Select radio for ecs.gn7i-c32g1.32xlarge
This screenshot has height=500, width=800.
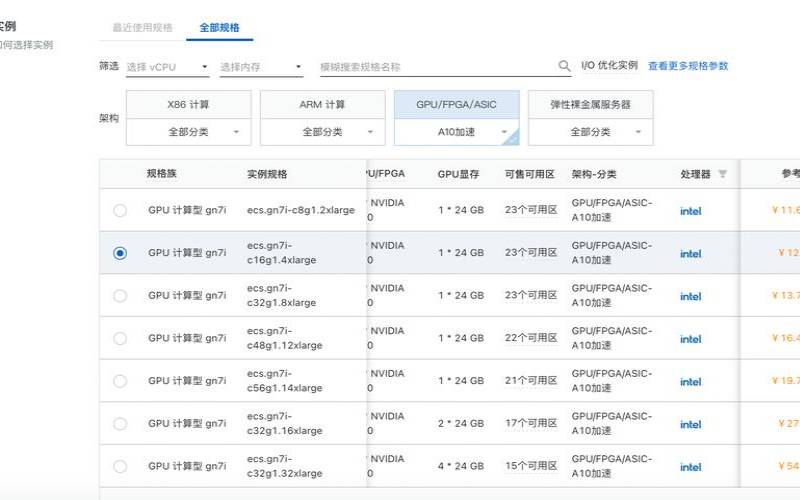[x=120, y=466]
